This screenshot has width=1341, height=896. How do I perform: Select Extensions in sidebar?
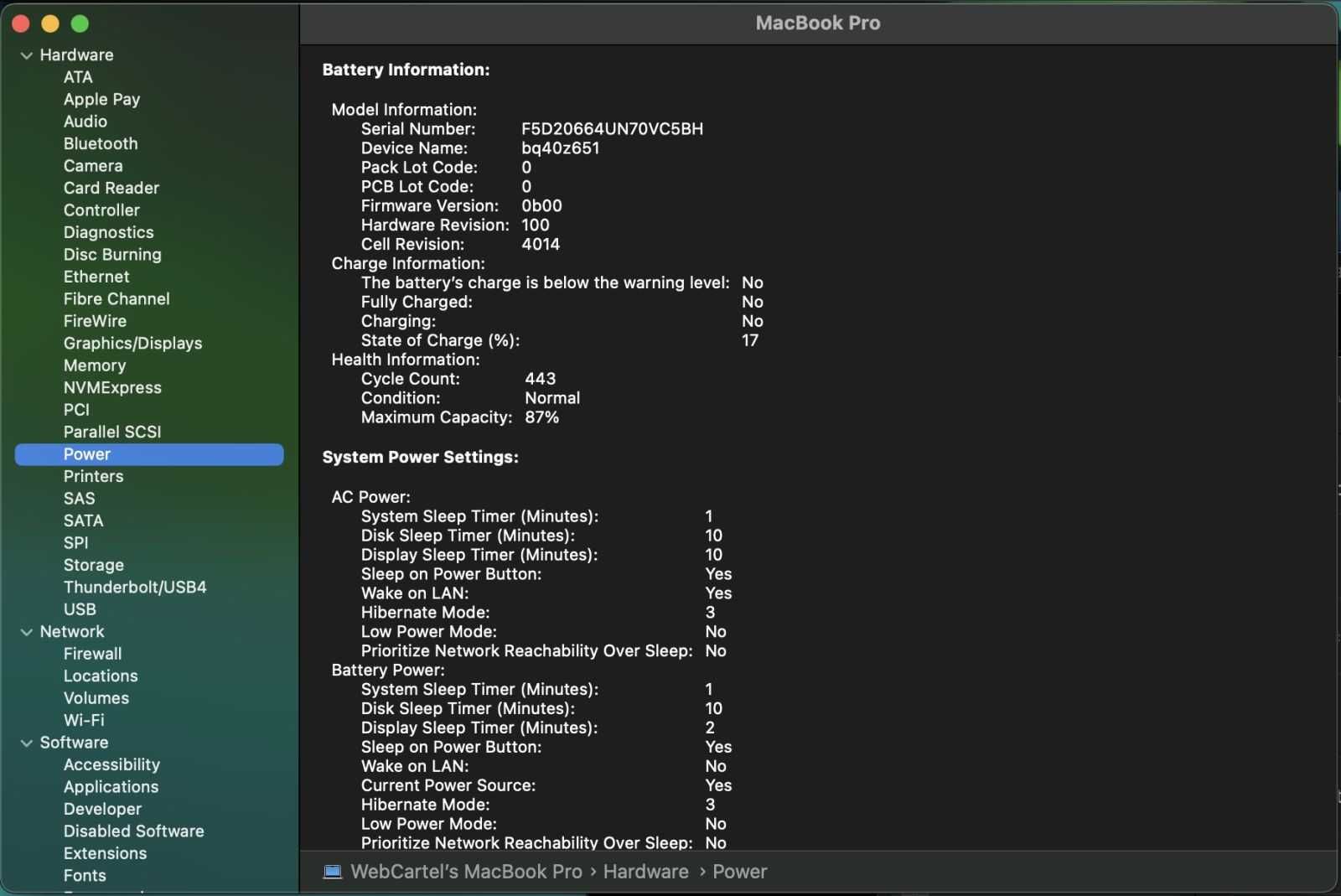[x=105, y=853]
